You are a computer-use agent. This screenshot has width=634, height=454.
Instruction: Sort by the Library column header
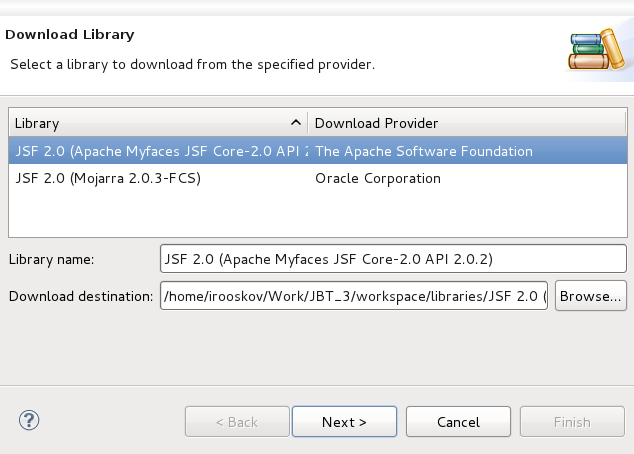point(150,123)
